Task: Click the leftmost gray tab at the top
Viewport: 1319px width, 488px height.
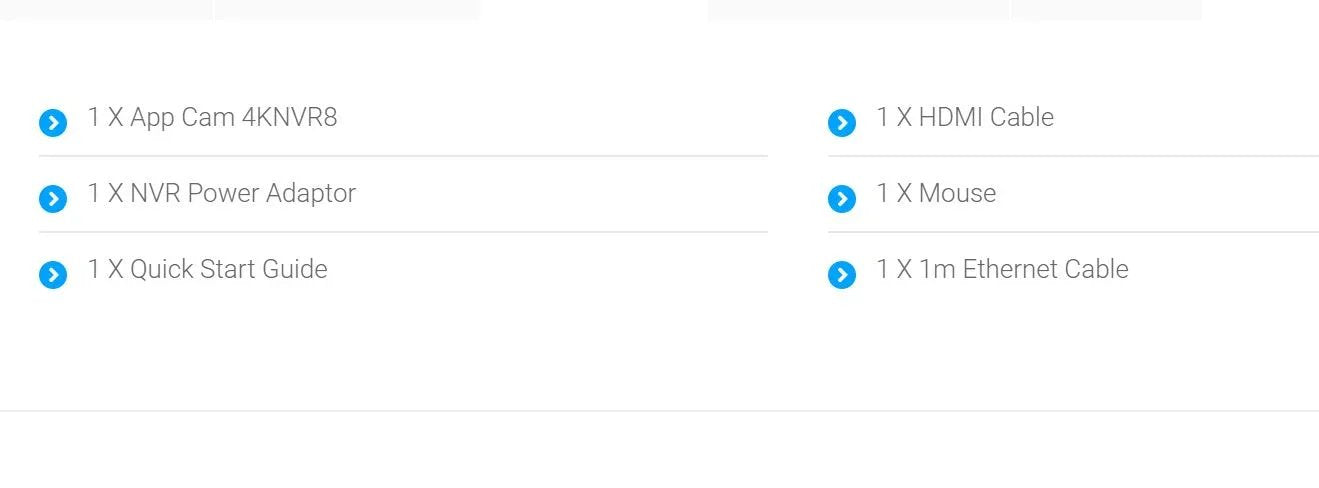Action: [105, 9]
